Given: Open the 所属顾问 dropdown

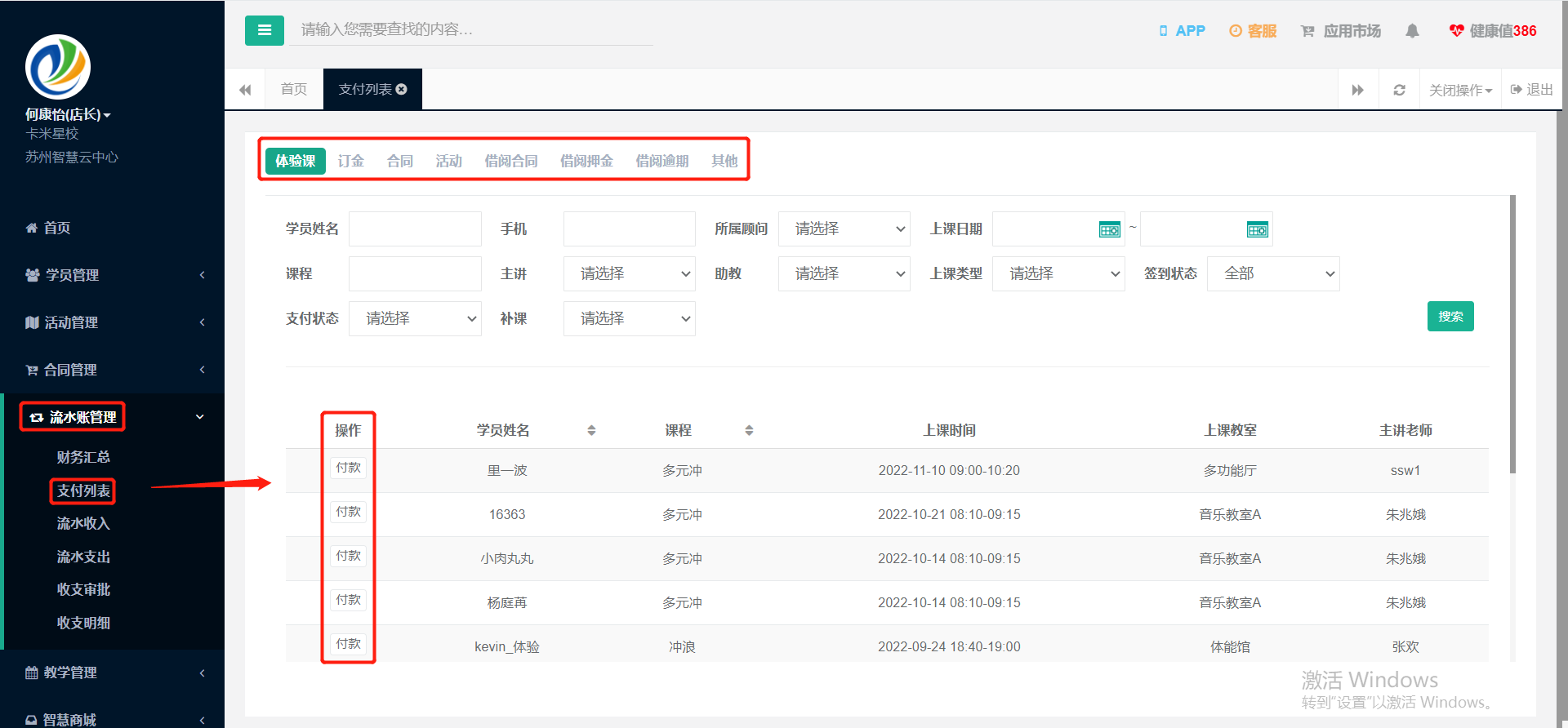Looking at the screenshot, I should coord(844,229).
